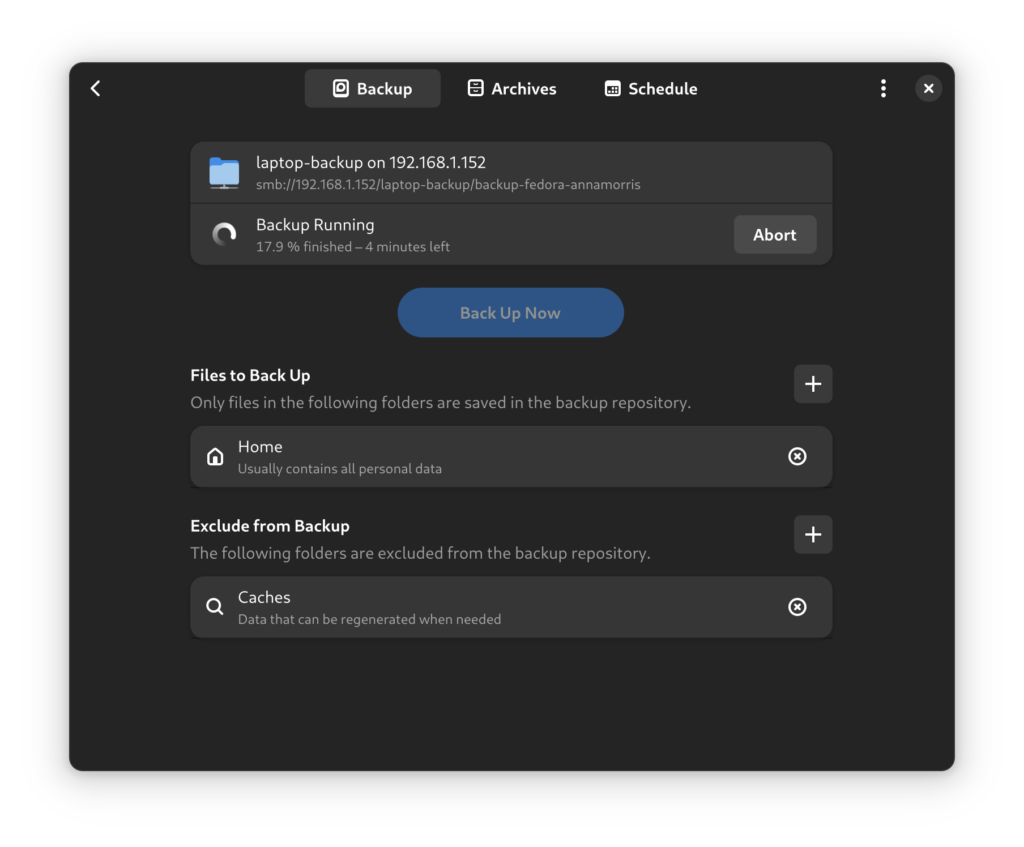
Task: Click the "Data that can be regenerated" text
Action: tap(369, 620)
